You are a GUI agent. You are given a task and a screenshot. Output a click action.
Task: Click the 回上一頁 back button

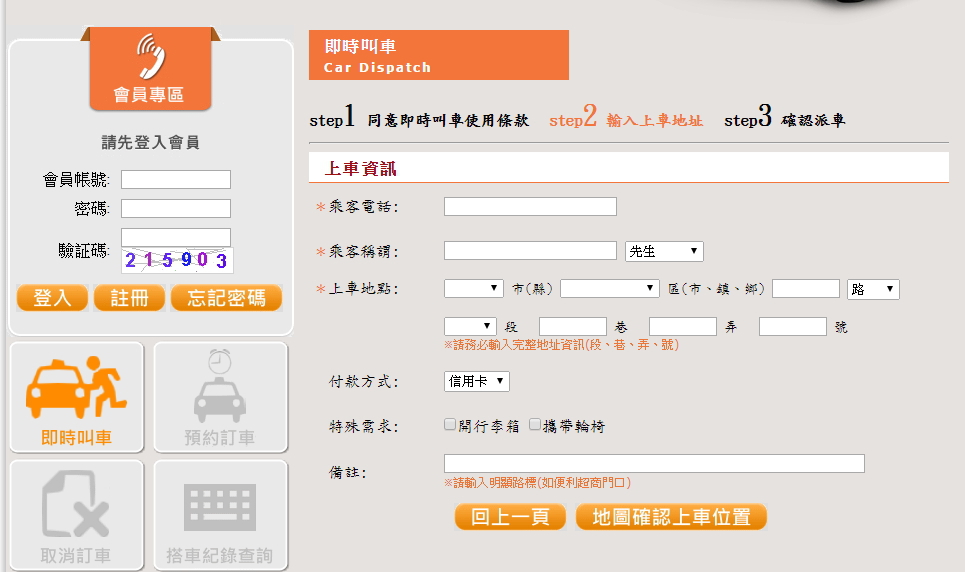(x=510, y=517)
